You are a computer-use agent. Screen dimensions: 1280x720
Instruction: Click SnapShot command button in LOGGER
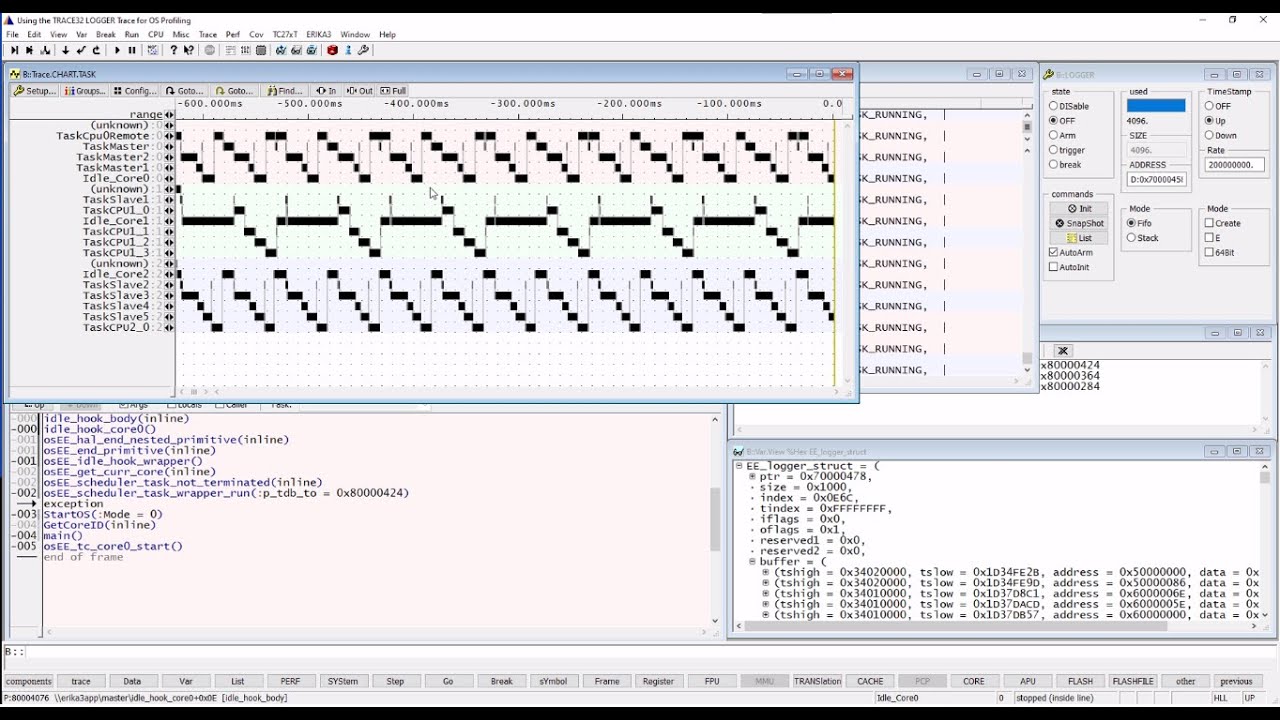(x=1079, y=223)
